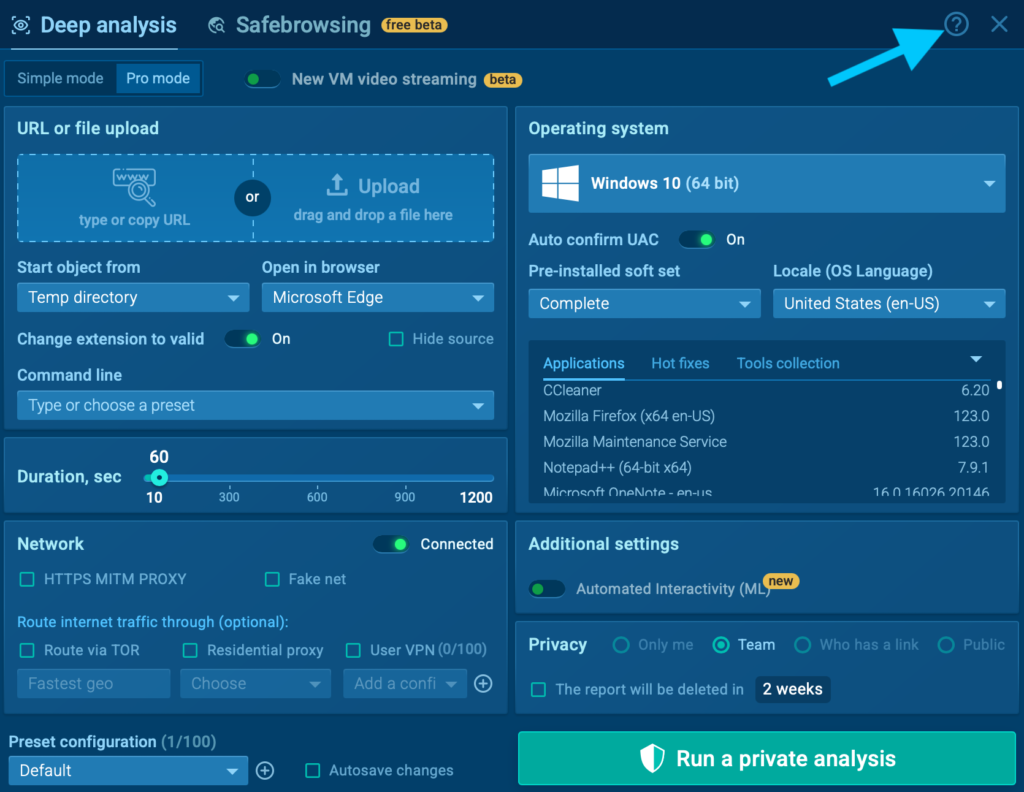Switch to Deep analysis tab

94,25
